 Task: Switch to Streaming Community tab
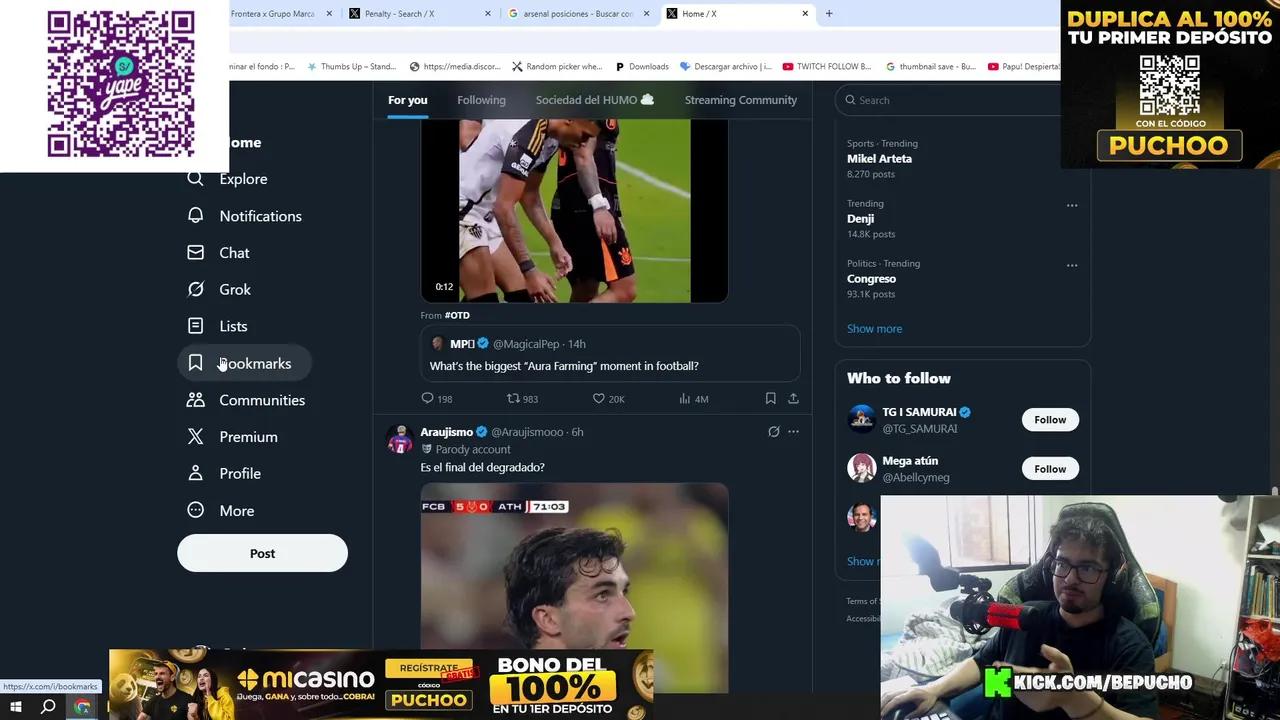click(x=741, y=100)
